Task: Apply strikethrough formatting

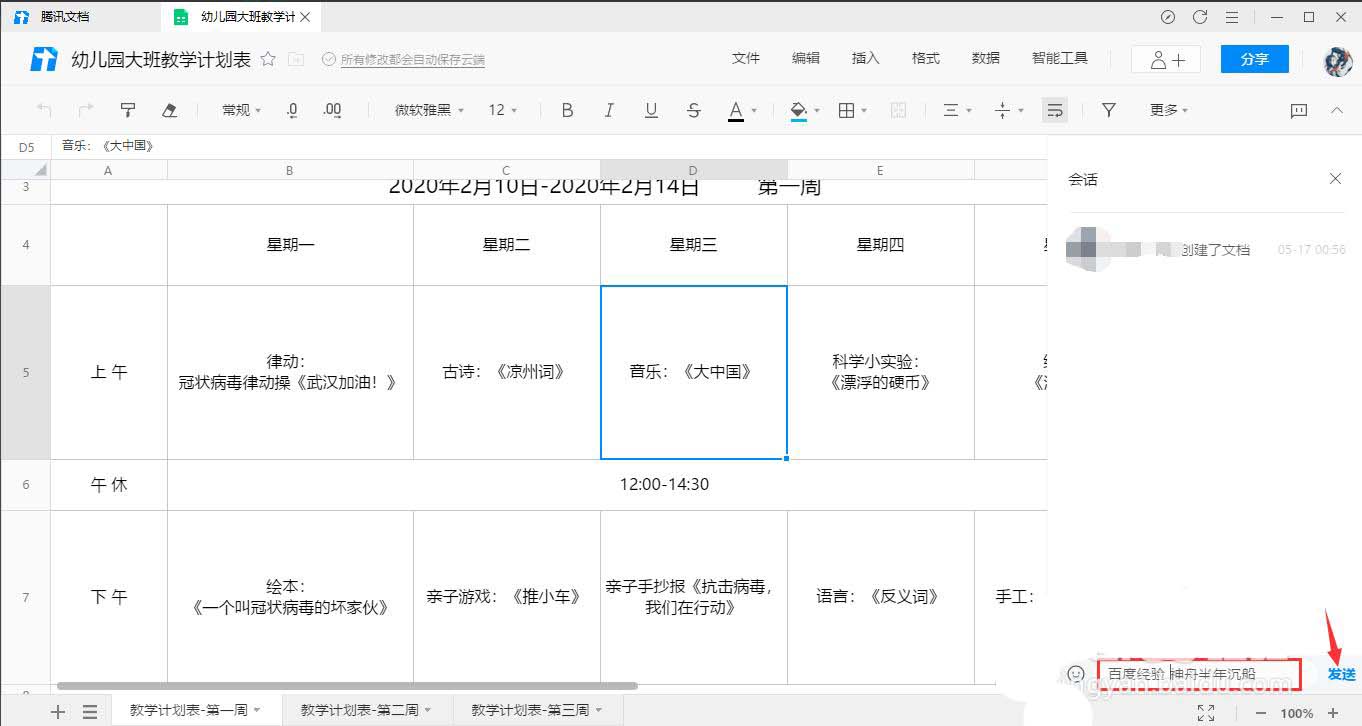Action: click(693, 110)
